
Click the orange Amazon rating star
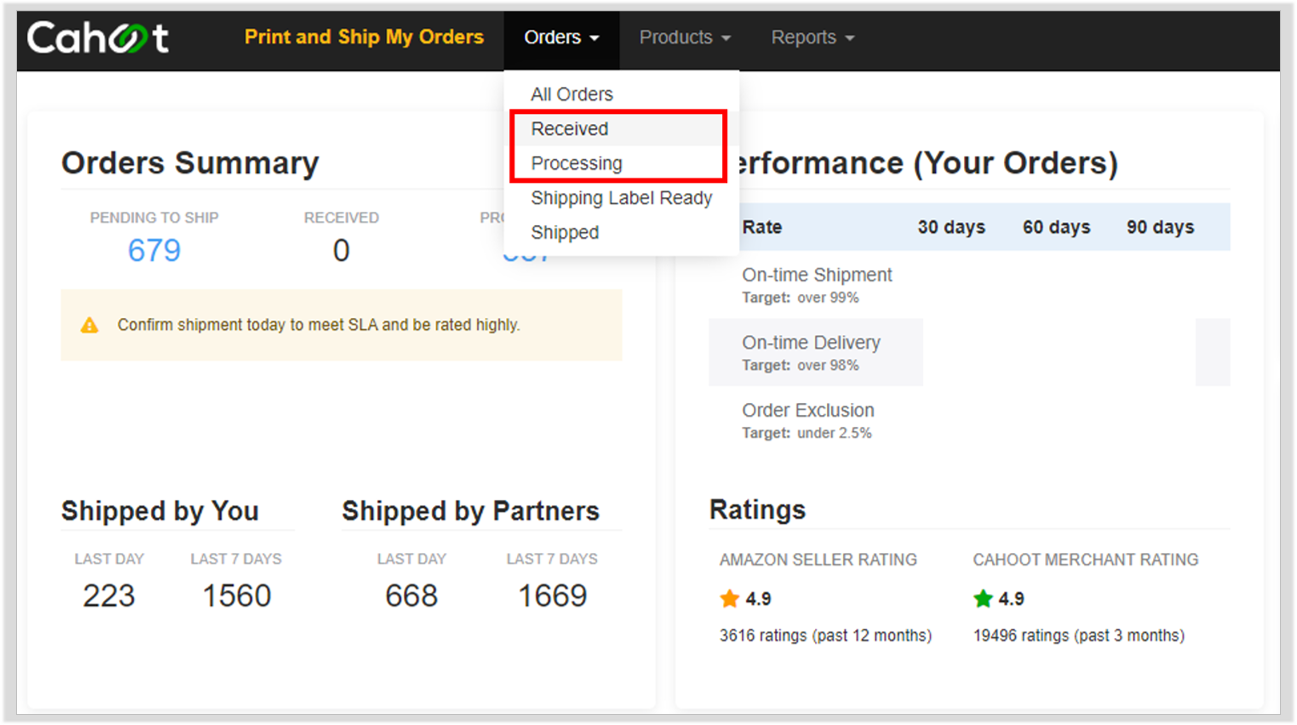click(729, 599)
